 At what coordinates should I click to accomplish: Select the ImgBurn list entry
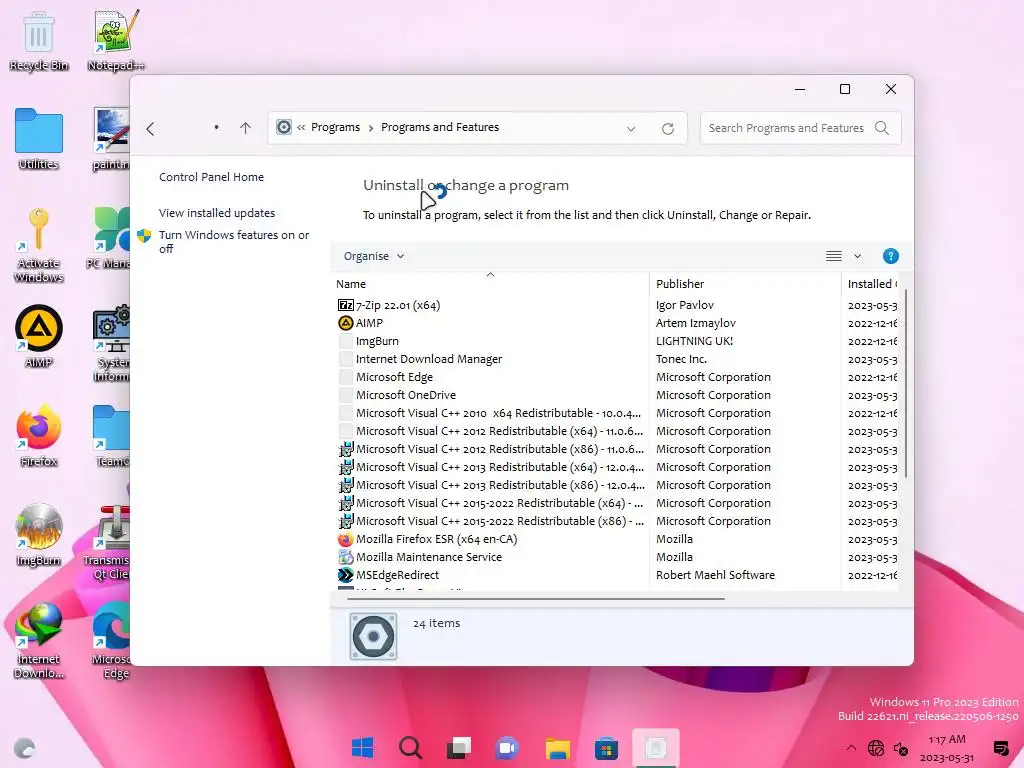coord(617,341)
